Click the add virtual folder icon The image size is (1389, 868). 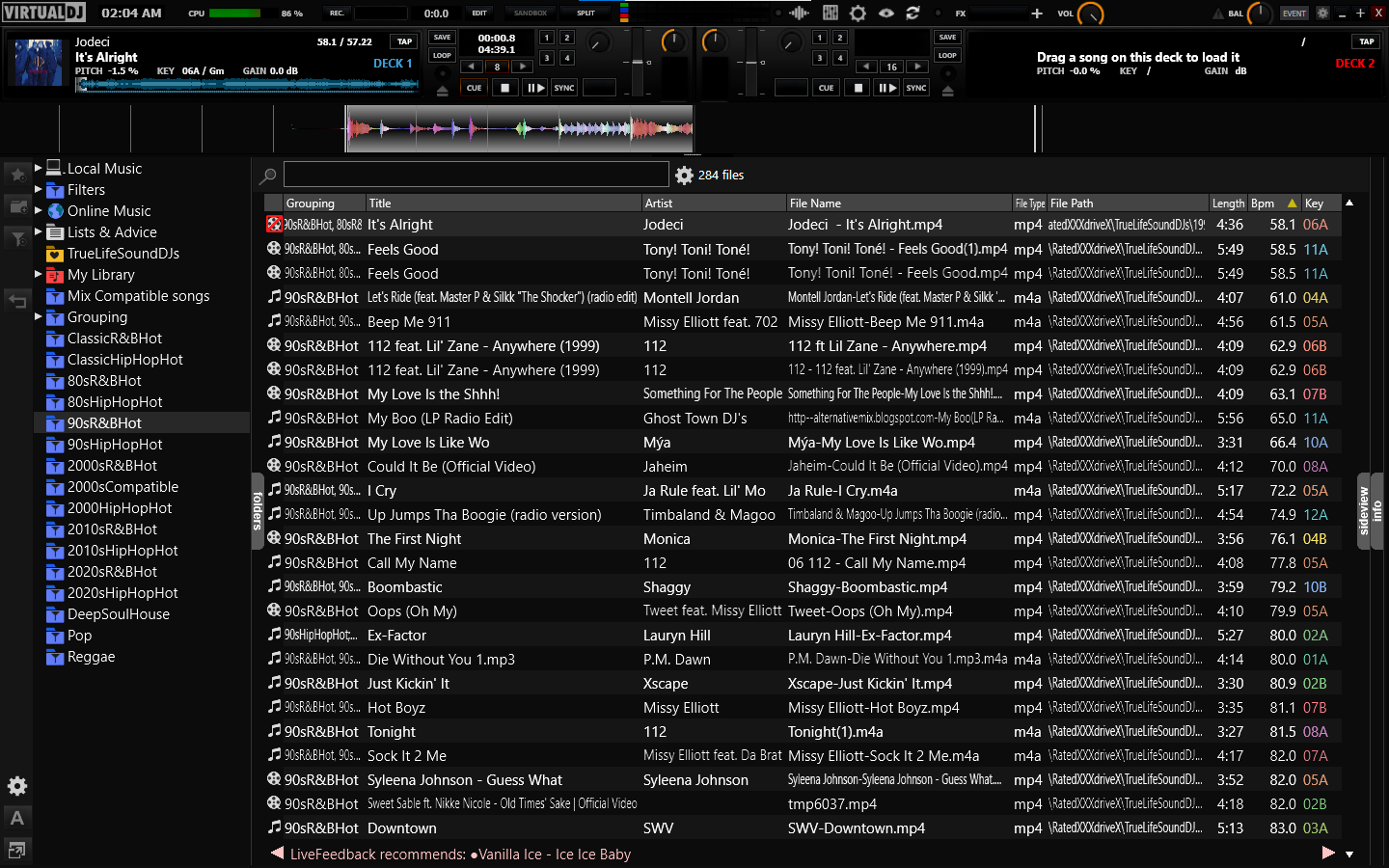click(17, 206)
